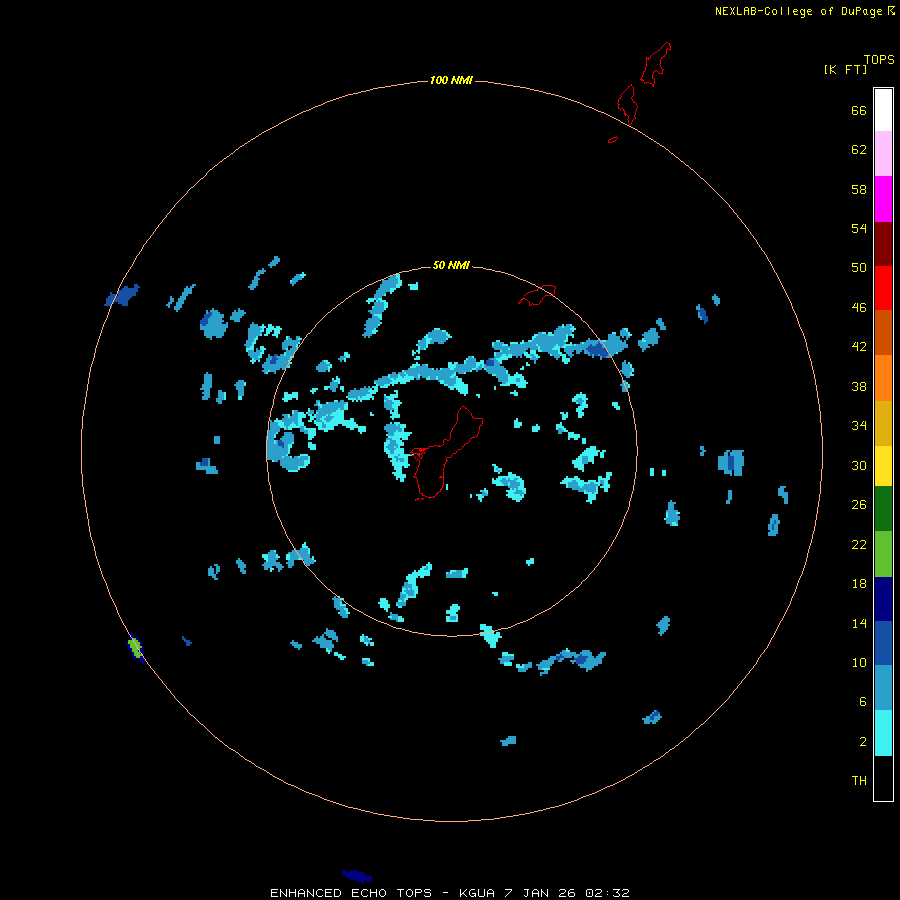Click the 02:32 timestamp in caption
This screenshot has width=900, height=900.
click(x=607, y=893)
